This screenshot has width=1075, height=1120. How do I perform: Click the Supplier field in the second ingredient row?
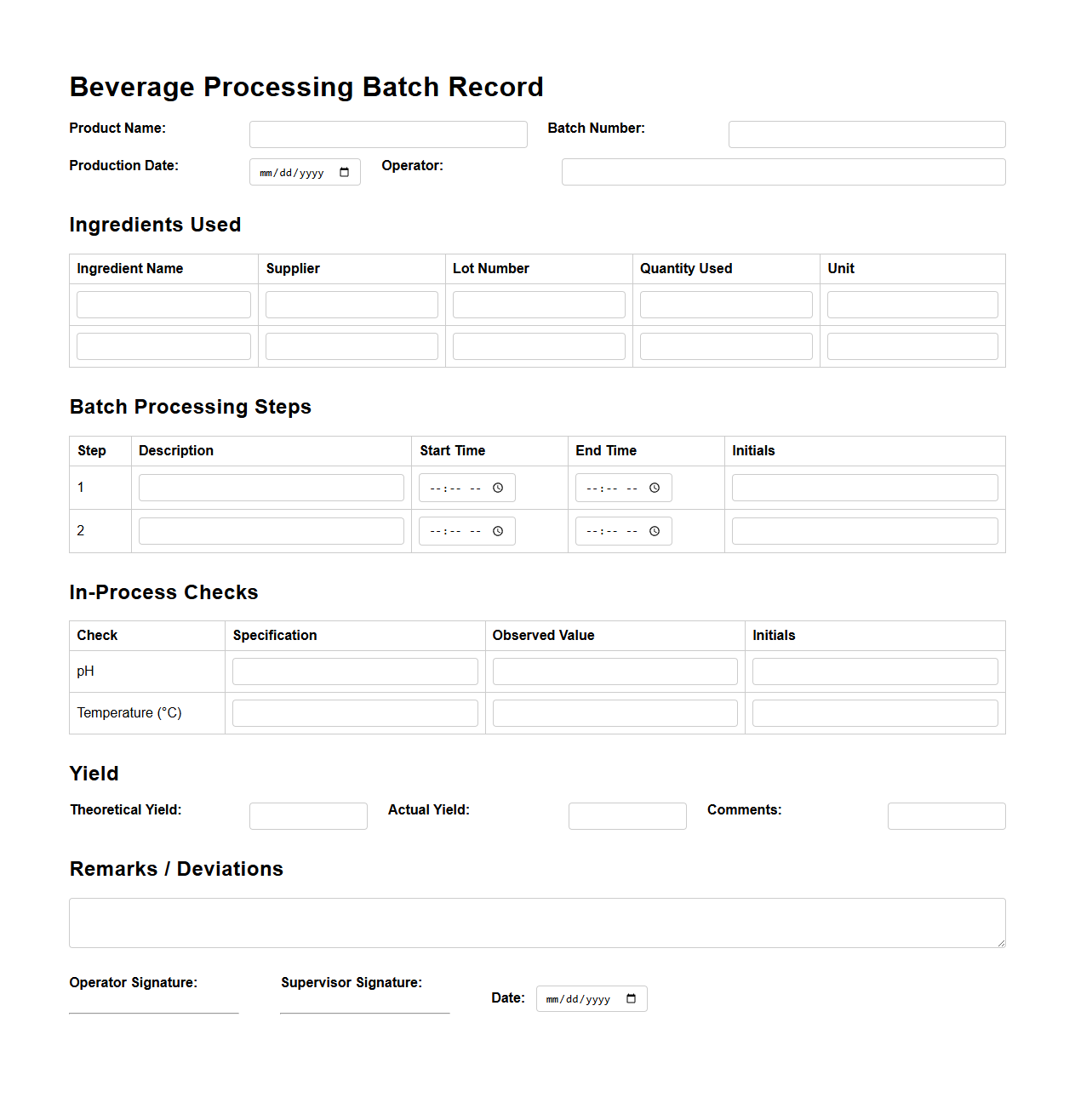[x=351, y=346]
